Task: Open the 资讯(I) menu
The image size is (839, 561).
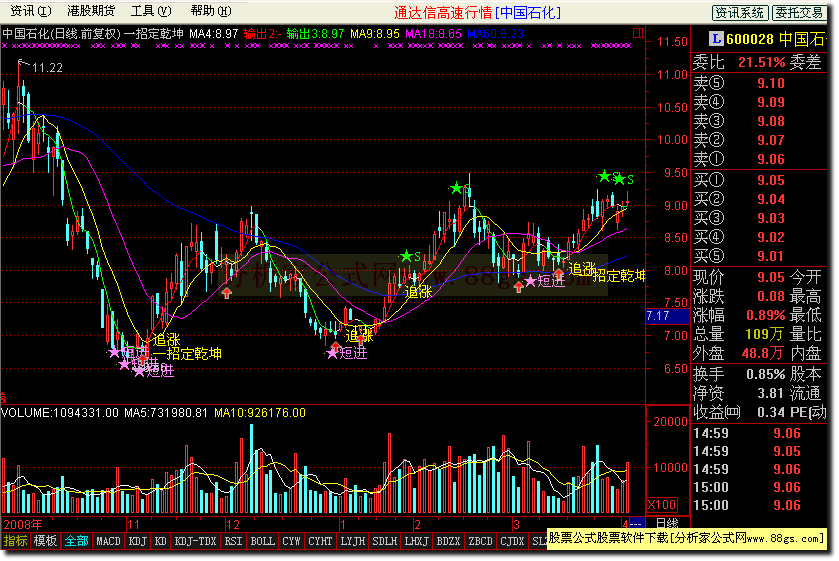Action: [30, 11]
